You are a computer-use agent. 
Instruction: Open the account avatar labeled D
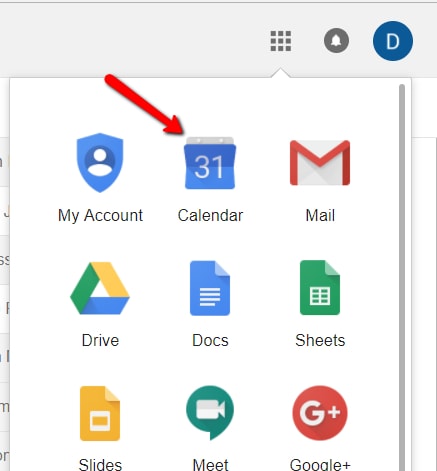(x=393, y=41)
